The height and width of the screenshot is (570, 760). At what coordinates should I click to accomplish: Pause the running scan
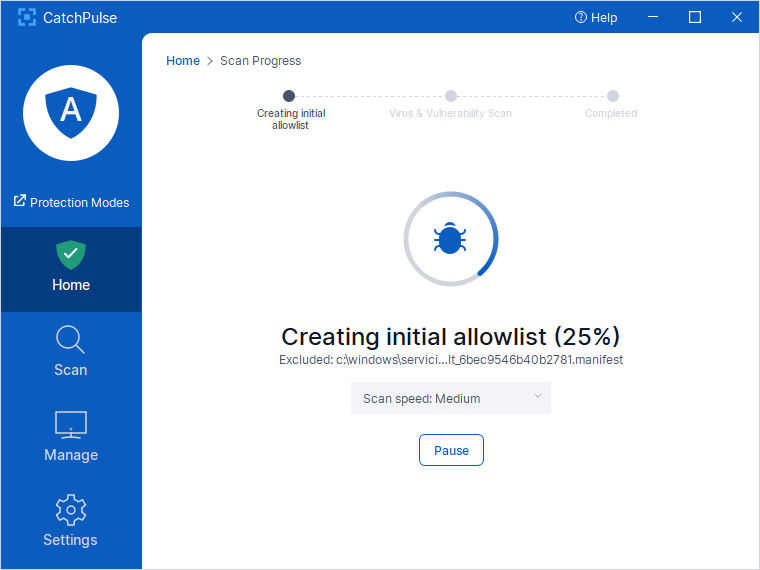pos(451,450)
